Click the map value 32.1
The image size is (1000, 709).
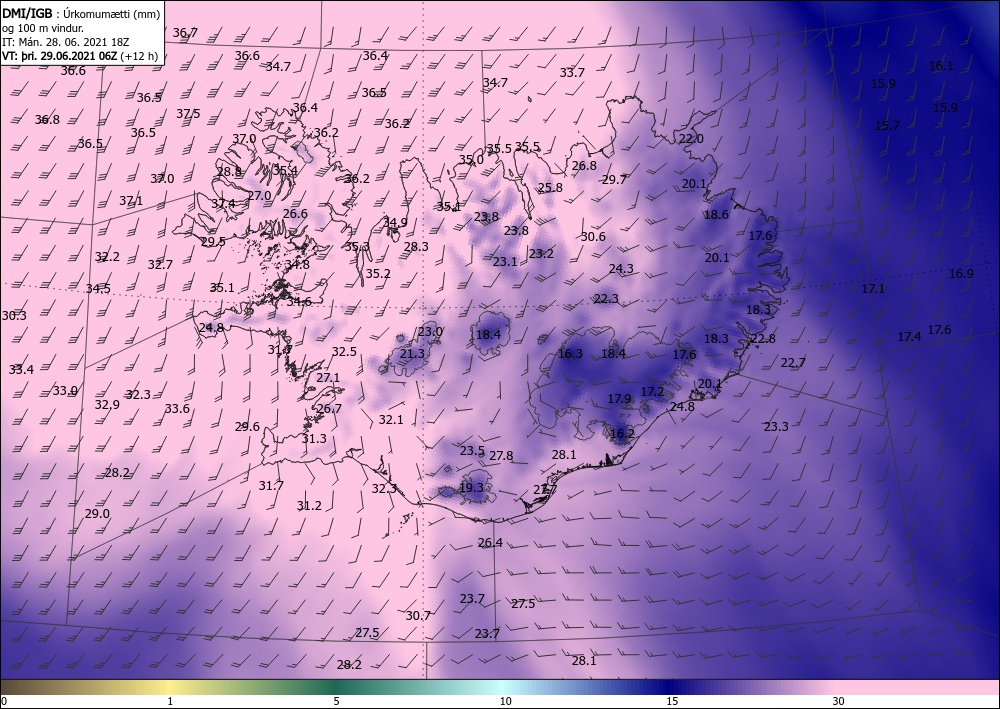391,420
